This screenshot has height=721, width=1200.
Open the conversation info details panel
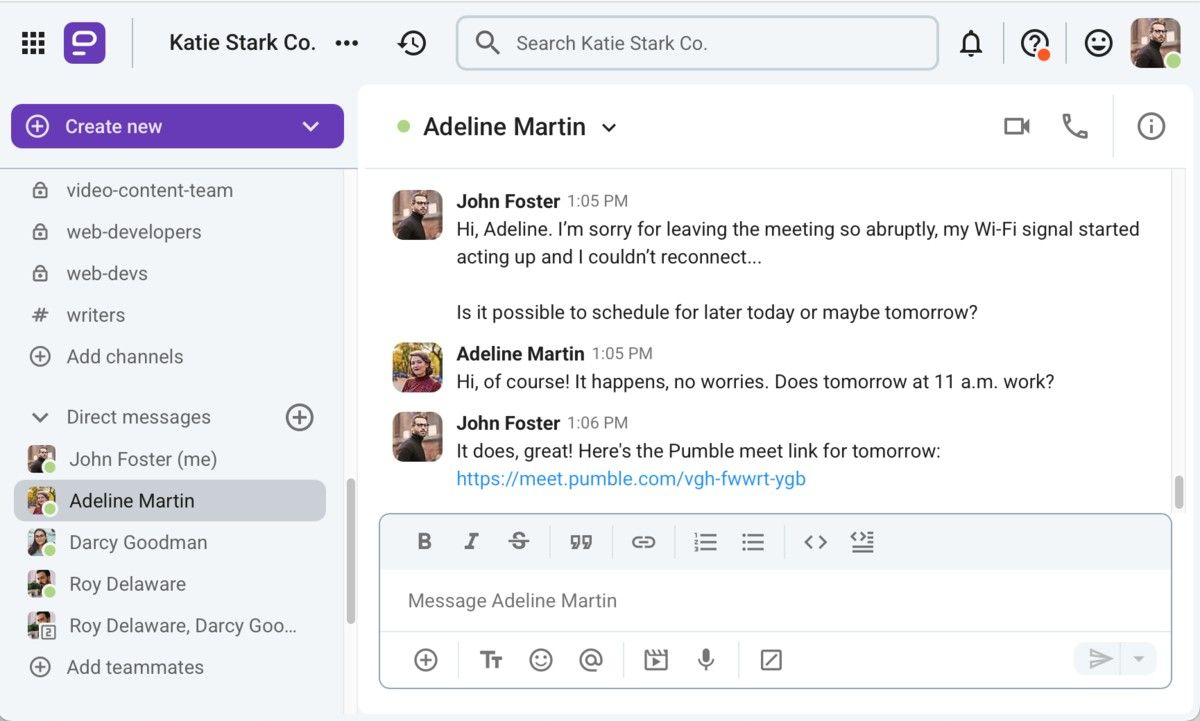click(x=1151, y=127)
